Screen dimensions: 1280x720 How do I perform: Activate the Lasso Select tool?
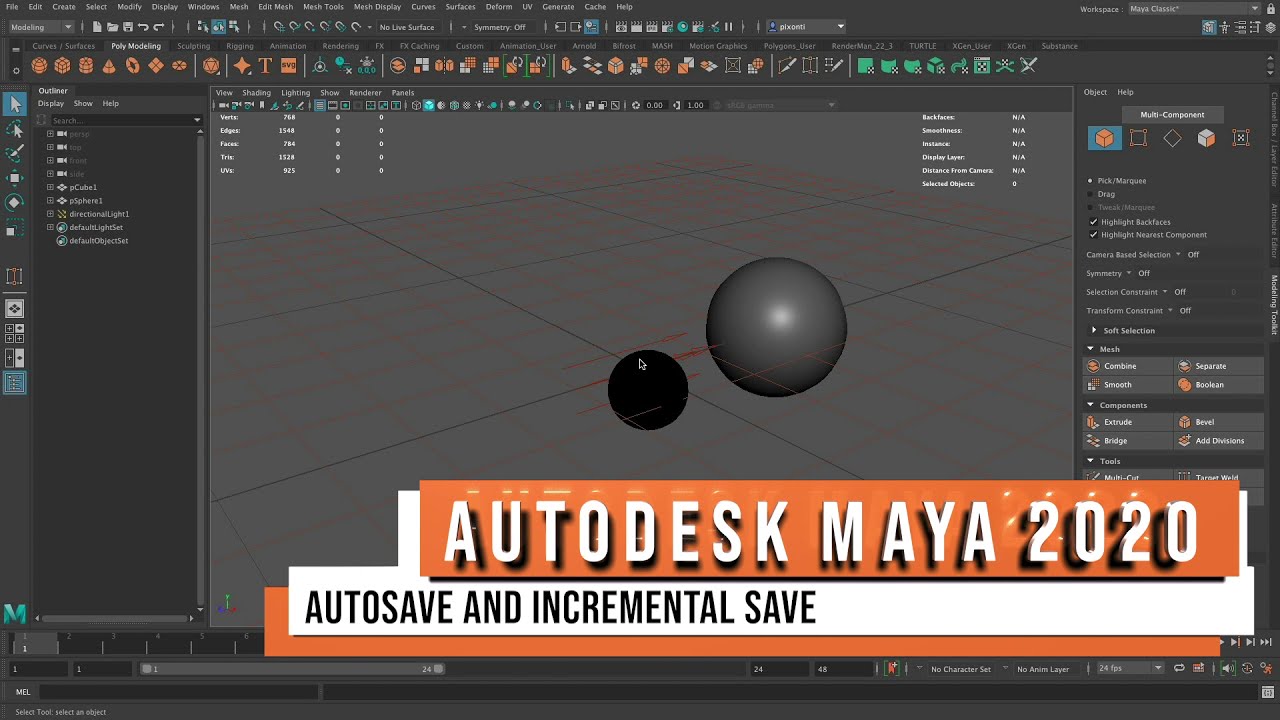[x=15, y=129]
